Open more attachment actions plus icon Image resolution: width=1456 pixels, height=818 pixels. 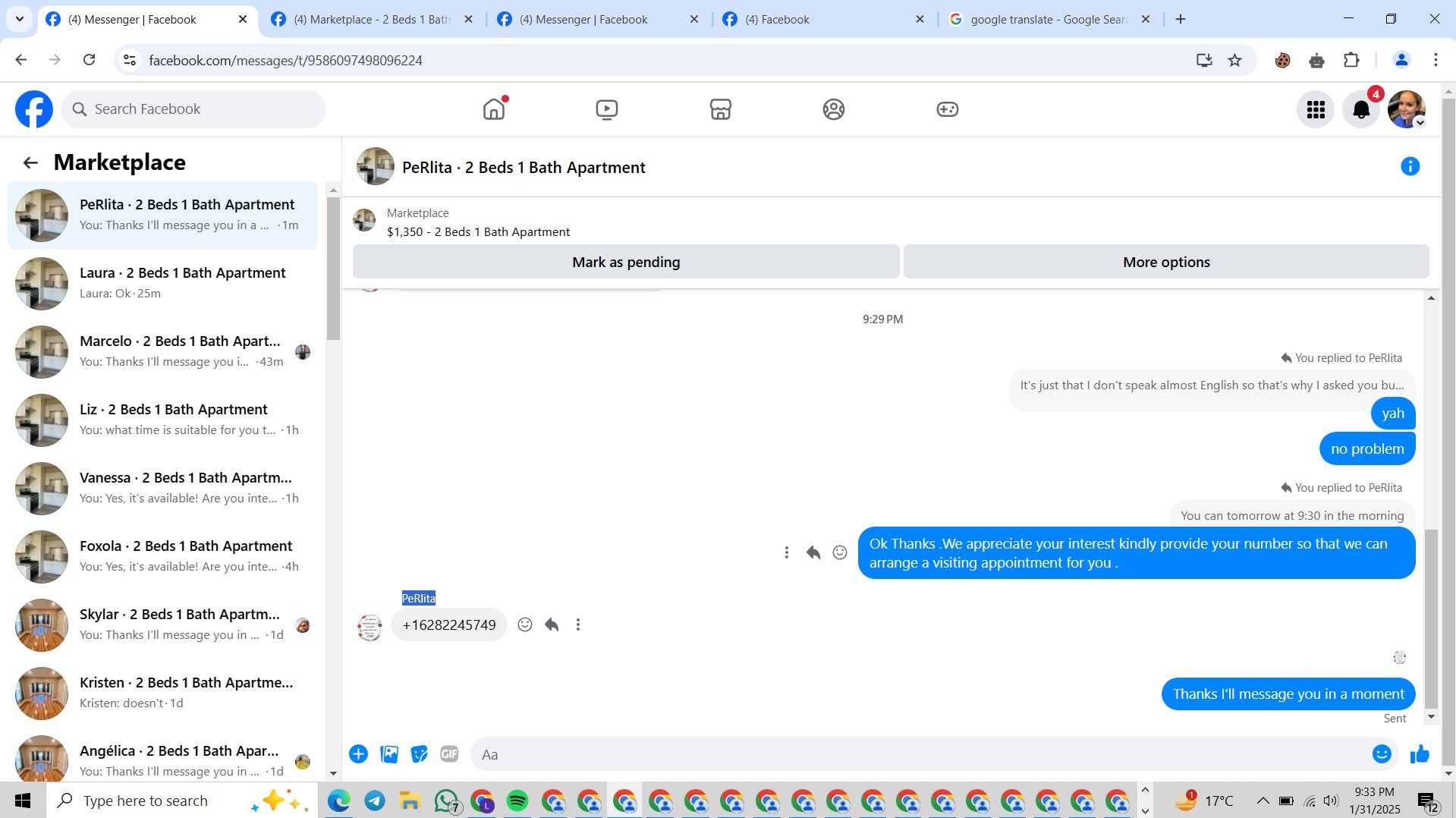[359, 754]
